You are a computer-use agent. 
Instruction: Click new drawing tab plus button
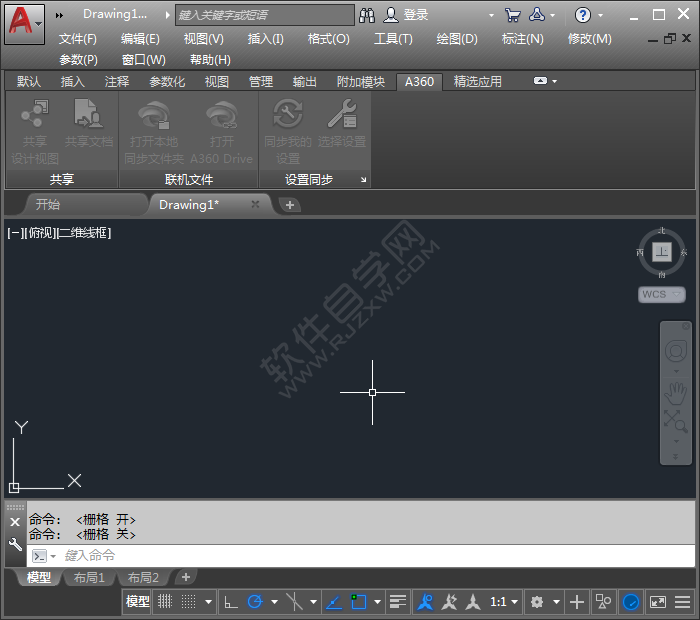point(290,205)
